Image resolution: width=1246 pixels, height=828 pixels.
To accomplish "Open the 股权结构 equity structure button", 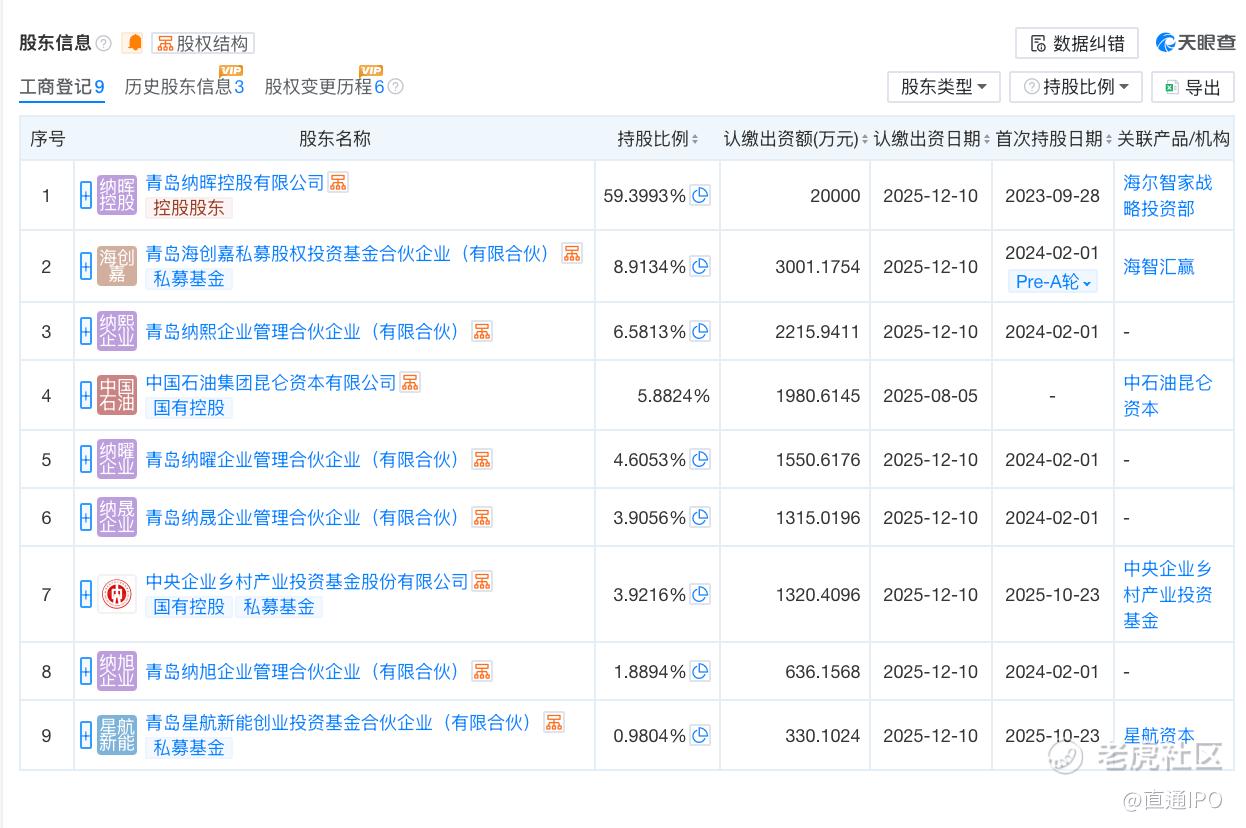I will click(203, 43).
